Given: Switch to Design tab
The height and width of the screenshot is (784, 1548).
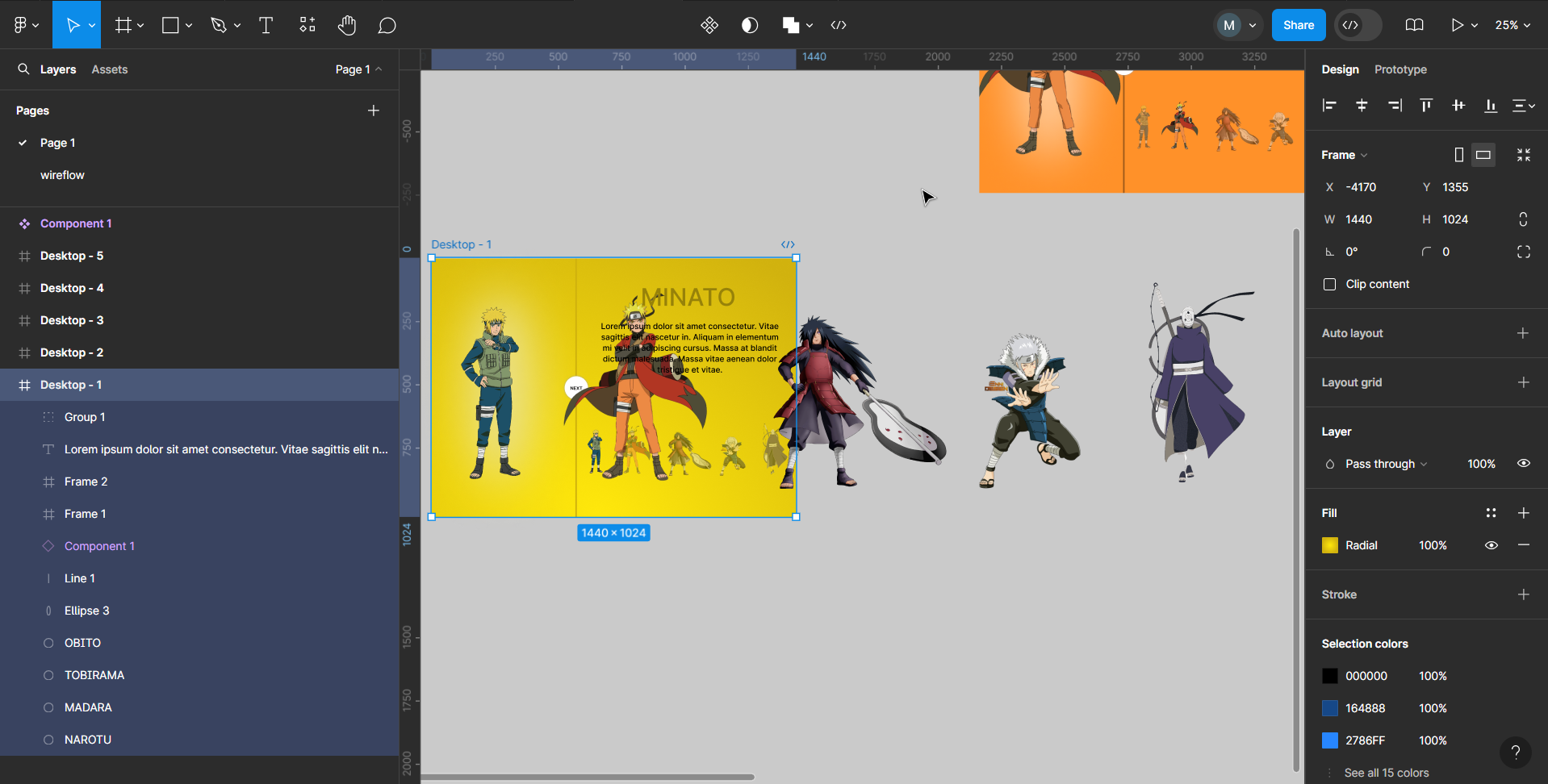Looking at the screenshot, I should (x=1340, y=69).
